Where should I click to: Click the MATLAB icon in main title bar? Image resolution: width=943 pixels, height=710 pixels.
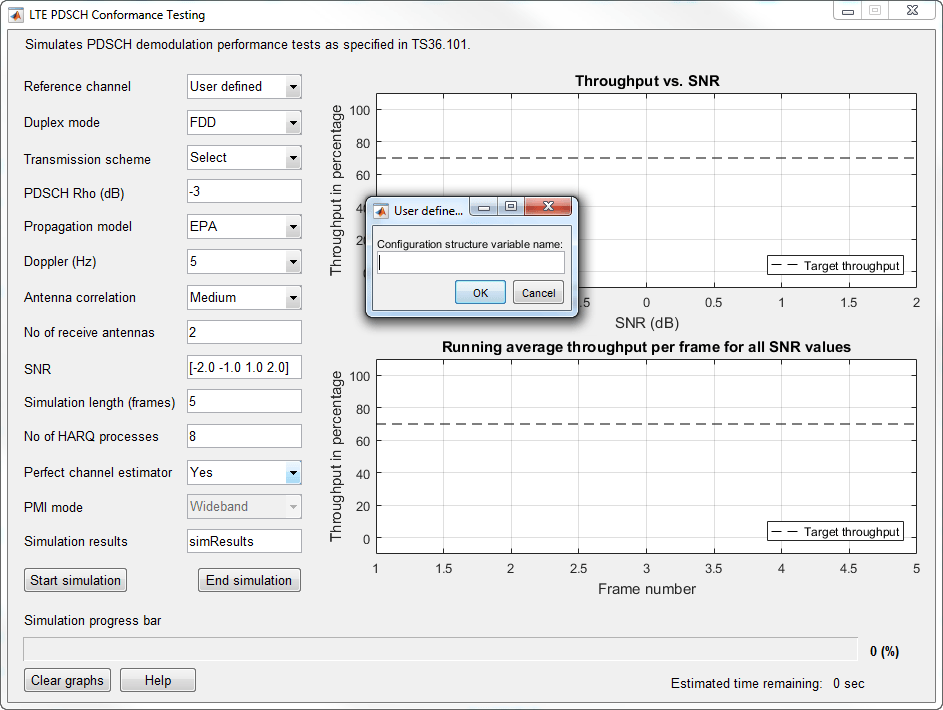(16, 14)
